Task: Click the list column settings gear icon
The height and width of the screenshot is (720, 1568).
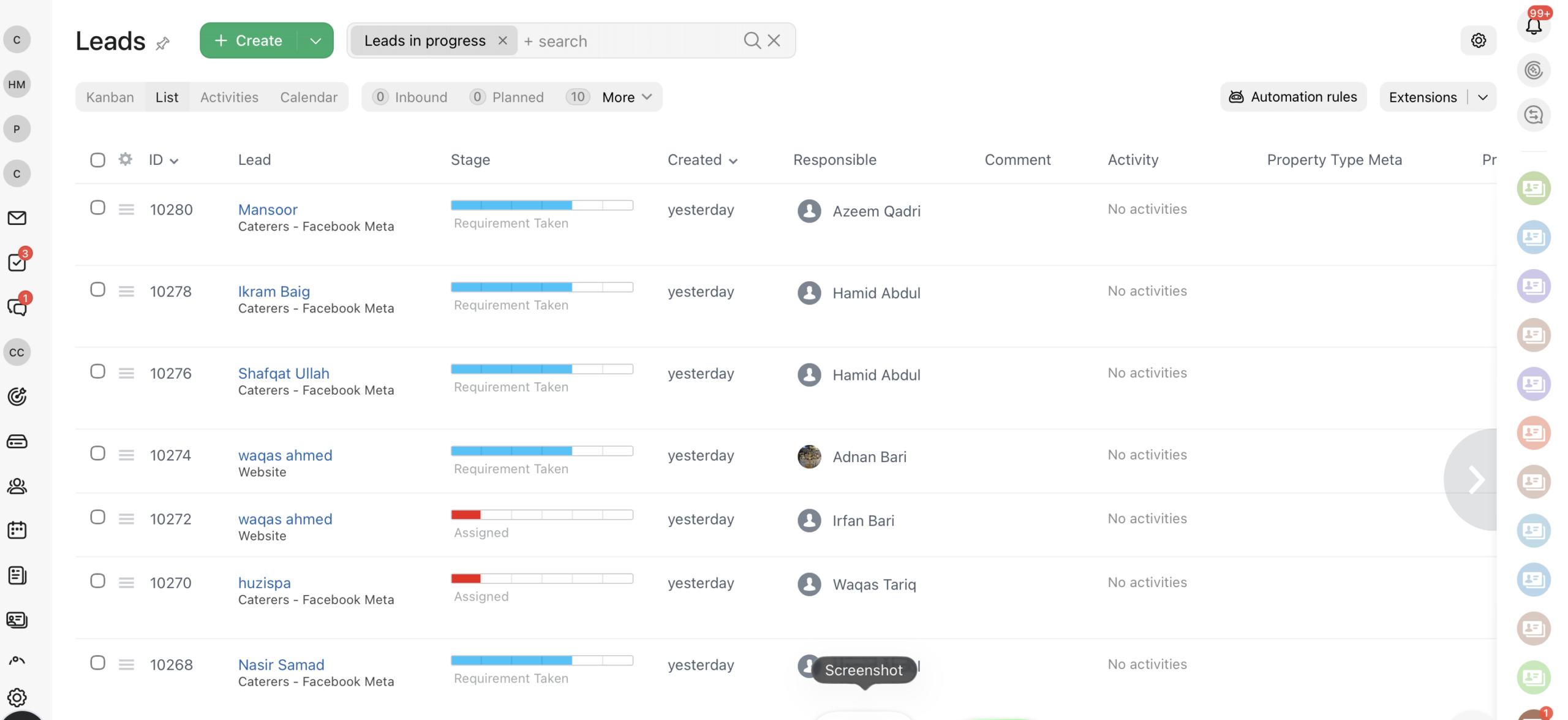Action: (x=126, y=159)
